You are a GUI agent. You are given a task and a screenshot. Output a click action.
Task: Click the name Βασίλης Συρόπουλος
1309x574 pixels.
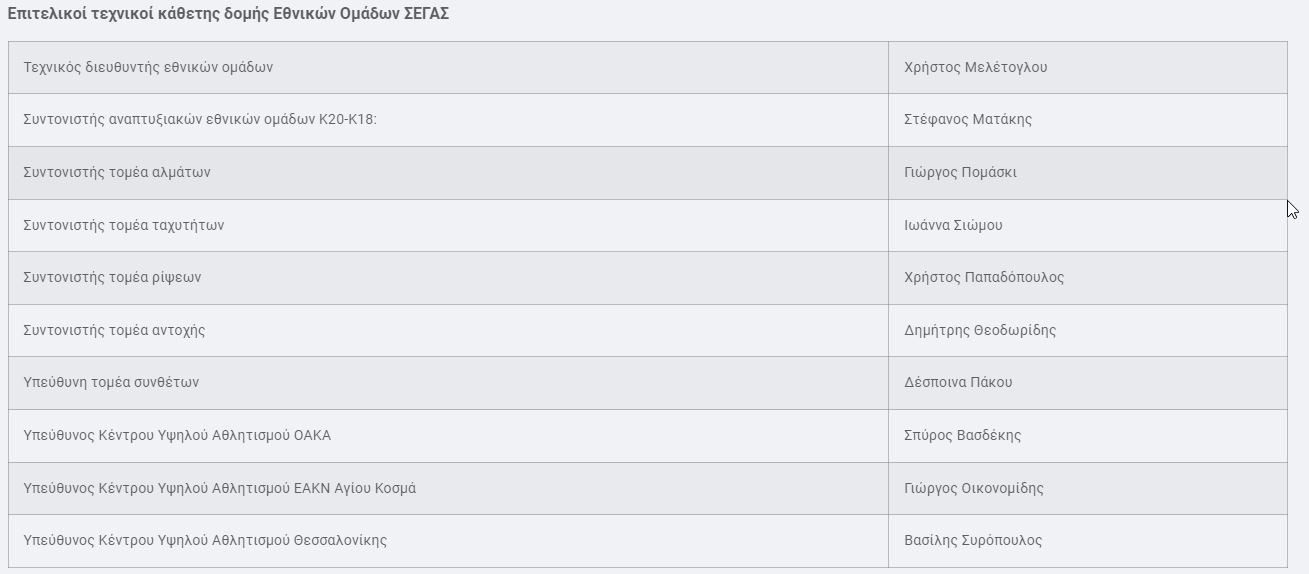point(973,540)
